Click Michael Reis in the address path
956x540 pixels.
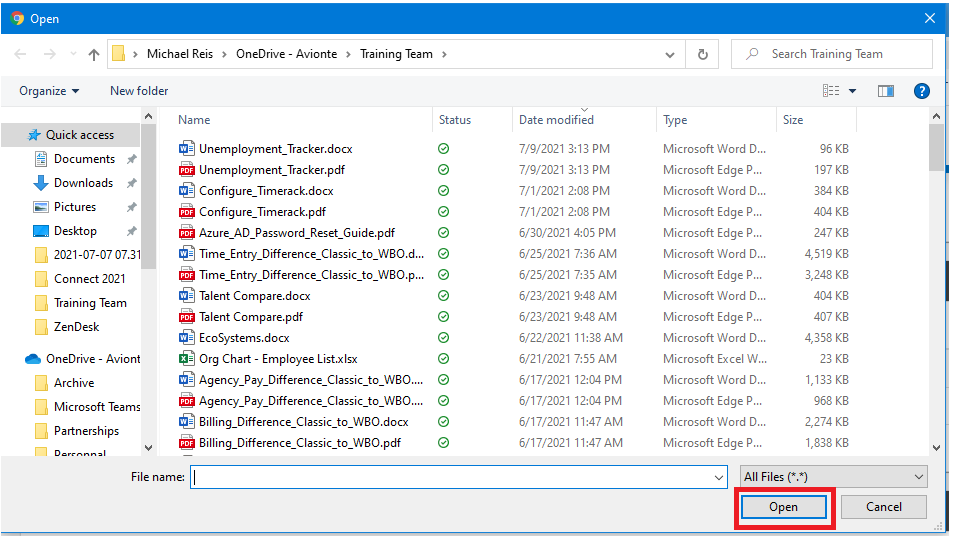[x=180, y=54]
